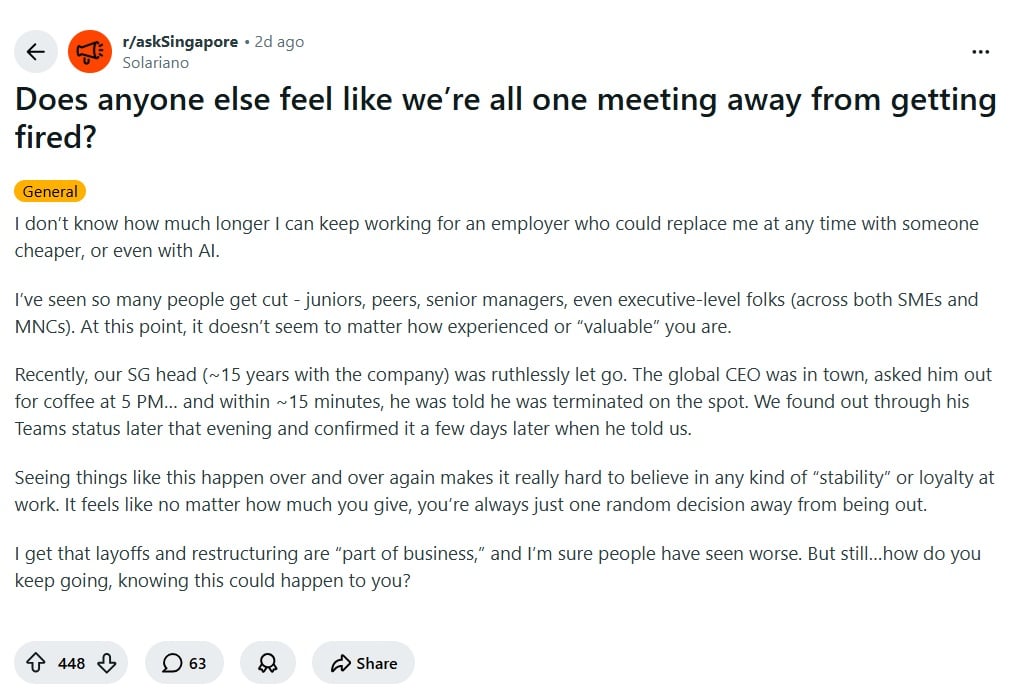Open the r/askSingapore megaphone avatar
Viewport: 1023px width, 699px height.
click(90, 52)
